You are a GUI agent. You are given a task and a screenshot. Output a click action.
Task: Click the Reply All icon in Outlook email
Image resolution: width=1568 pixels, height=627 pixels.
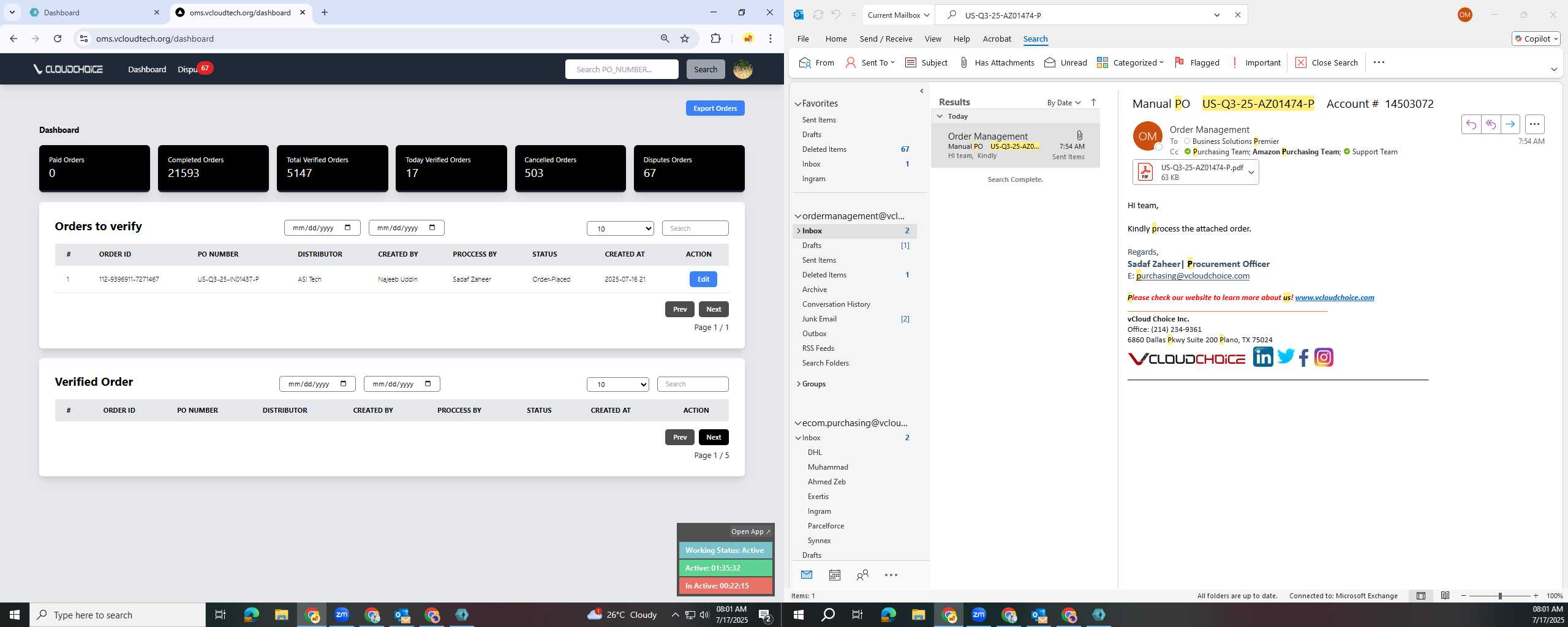coord(1490,124)
